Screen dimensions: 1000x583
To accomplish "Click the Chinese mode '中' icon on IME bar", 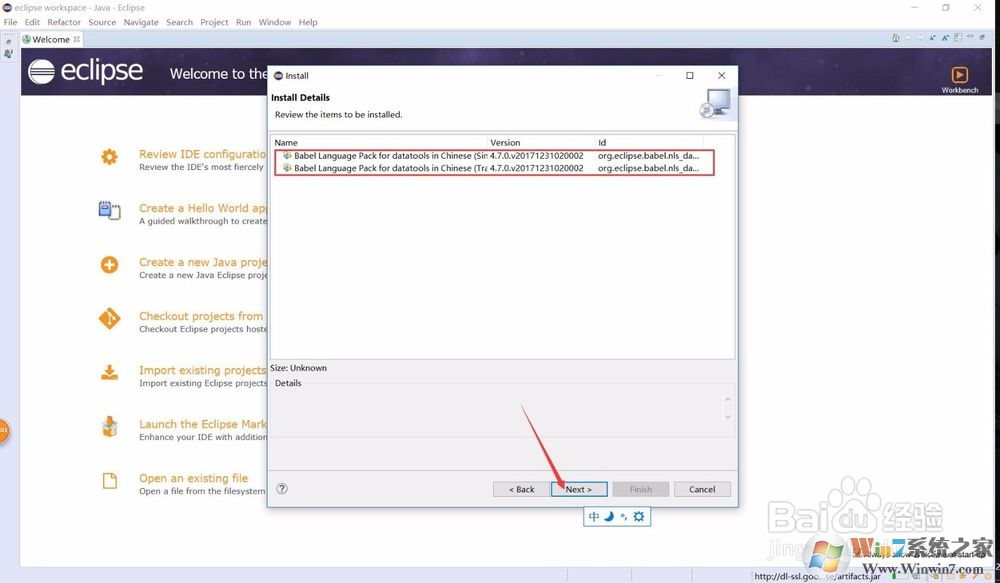I will [594, 517].
